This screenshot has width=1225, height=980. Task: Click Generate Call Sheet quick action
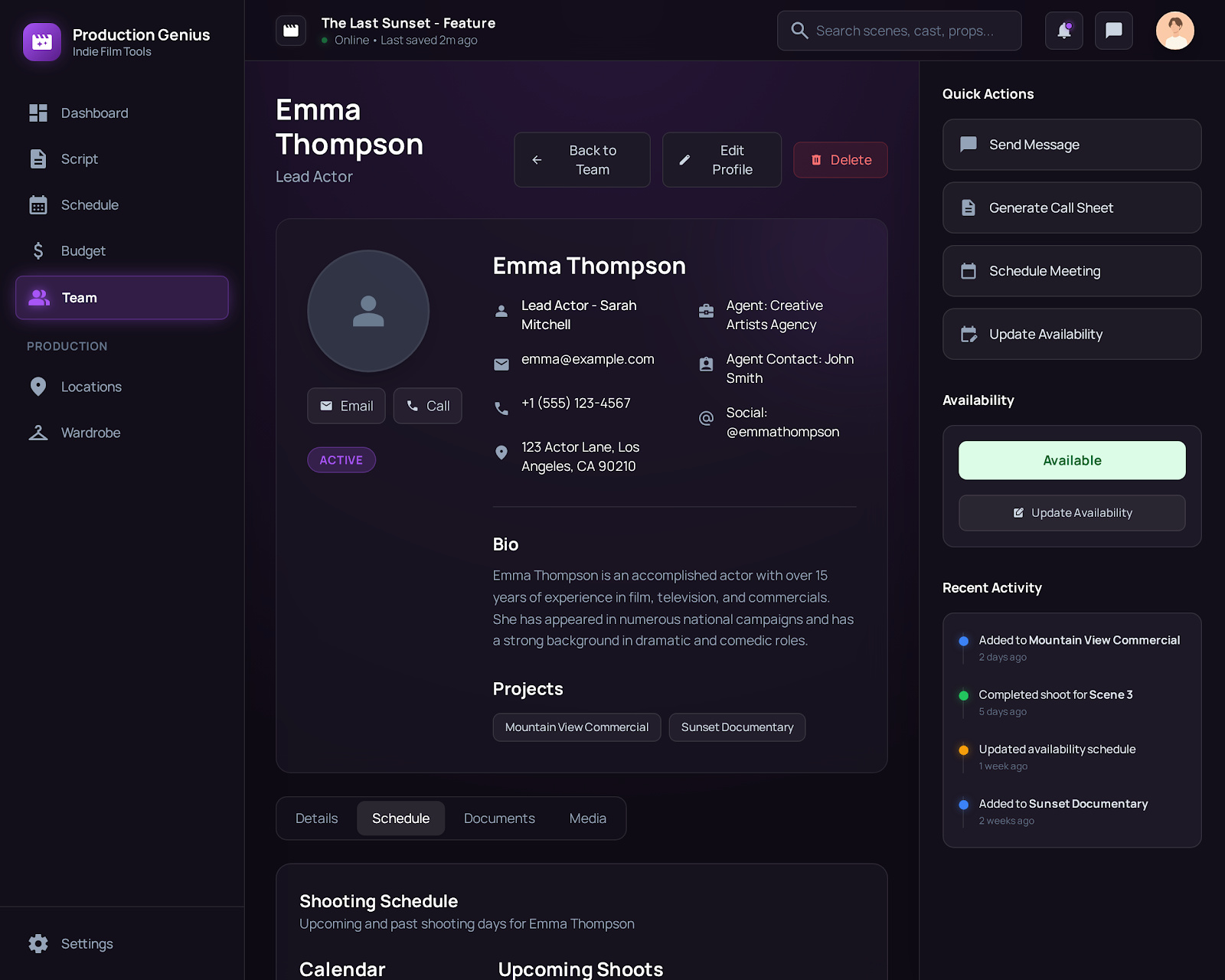(1071, 207)
